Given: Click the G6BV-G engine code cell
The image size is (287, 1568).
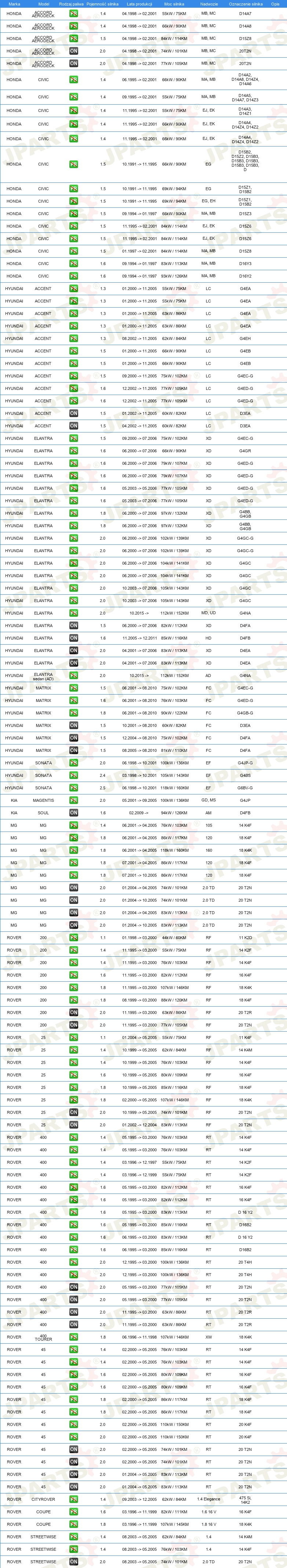Looking at the screenshot, I should click(x=245, y=787).
